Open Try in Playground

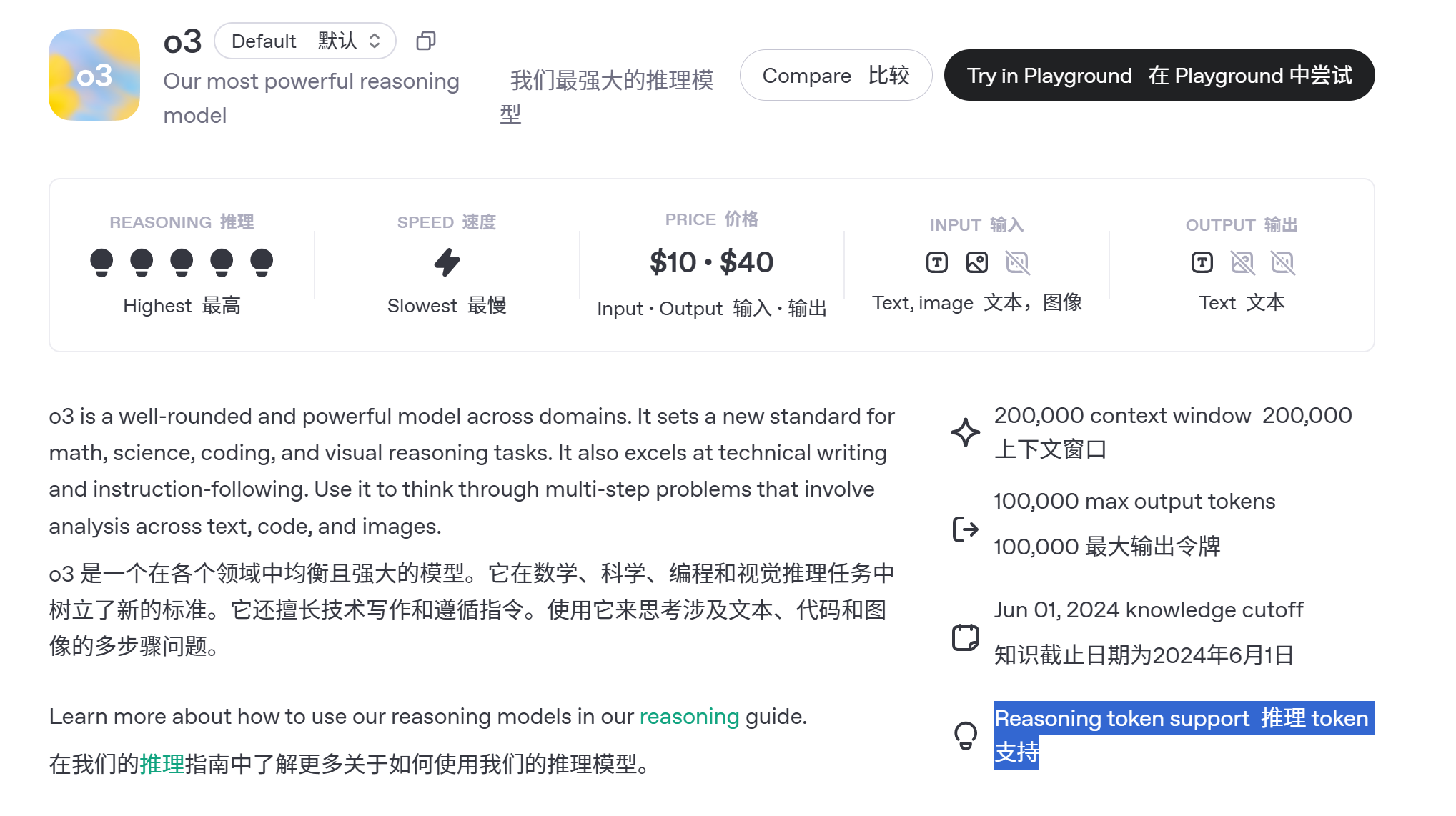[x=1159, y=75]
